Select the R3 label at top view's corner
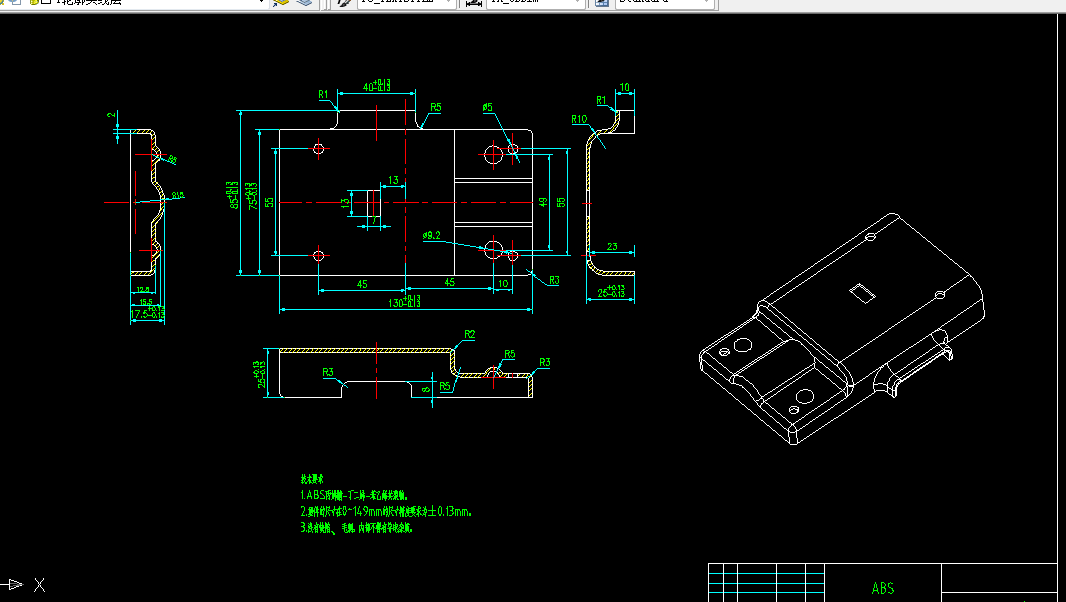This screenshot has width=1066, height=602. (554, 280)
